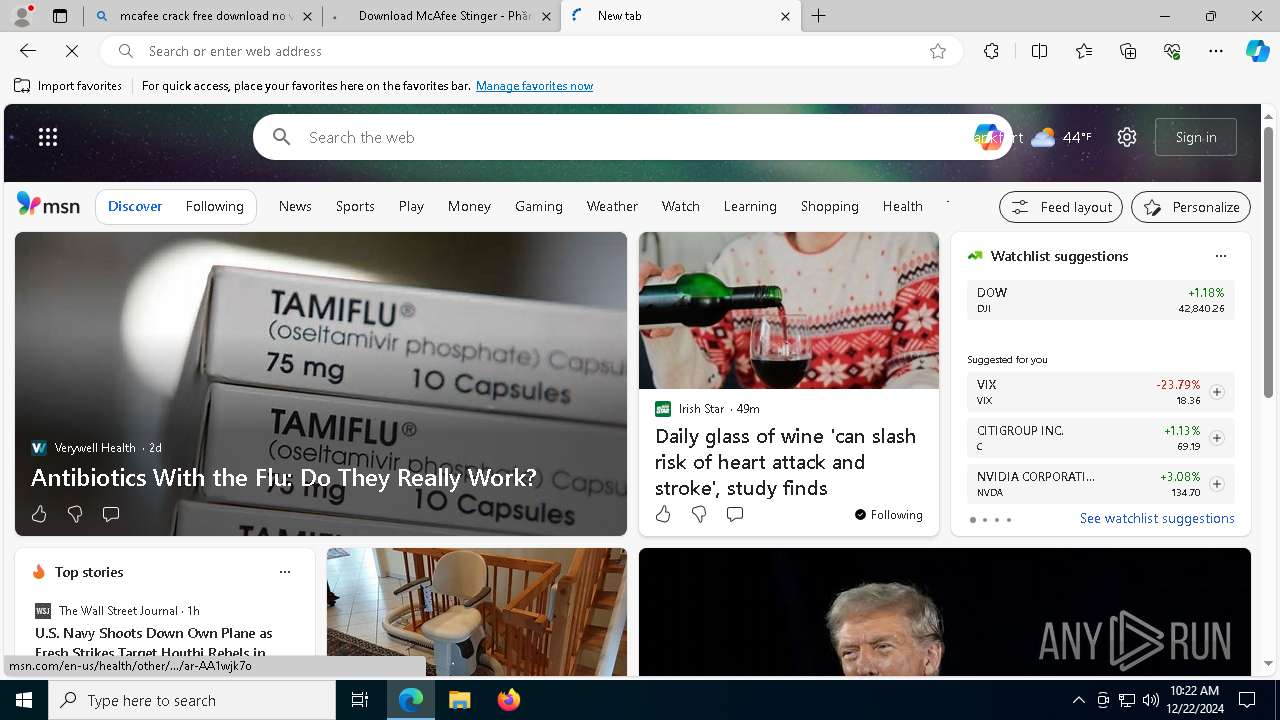Open the stairlift photo story card
The image size is (1280, 720).
(477, 612)
